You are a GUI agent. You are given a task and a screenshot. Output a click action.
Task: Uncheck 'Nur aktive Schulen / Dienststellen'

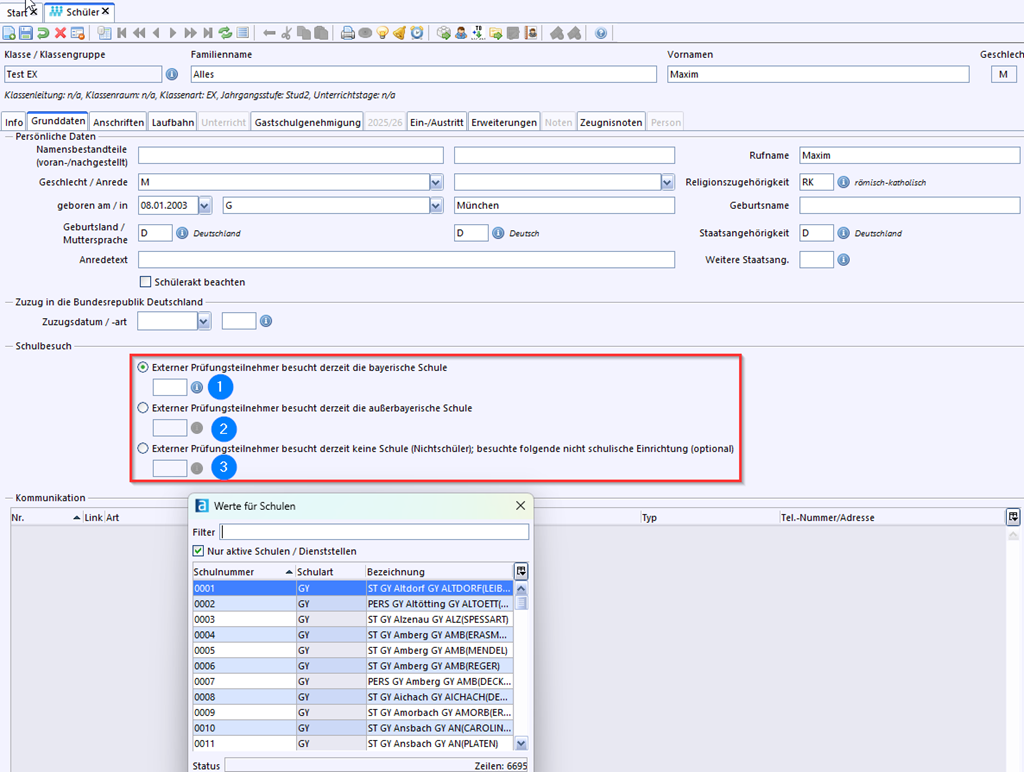point(198,551)
